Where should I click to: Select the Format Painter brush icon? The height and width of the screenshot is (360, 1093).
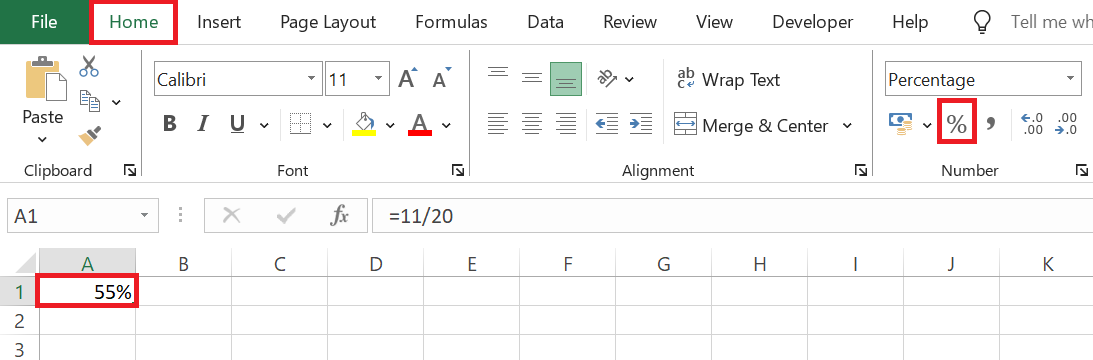(90, 135)
